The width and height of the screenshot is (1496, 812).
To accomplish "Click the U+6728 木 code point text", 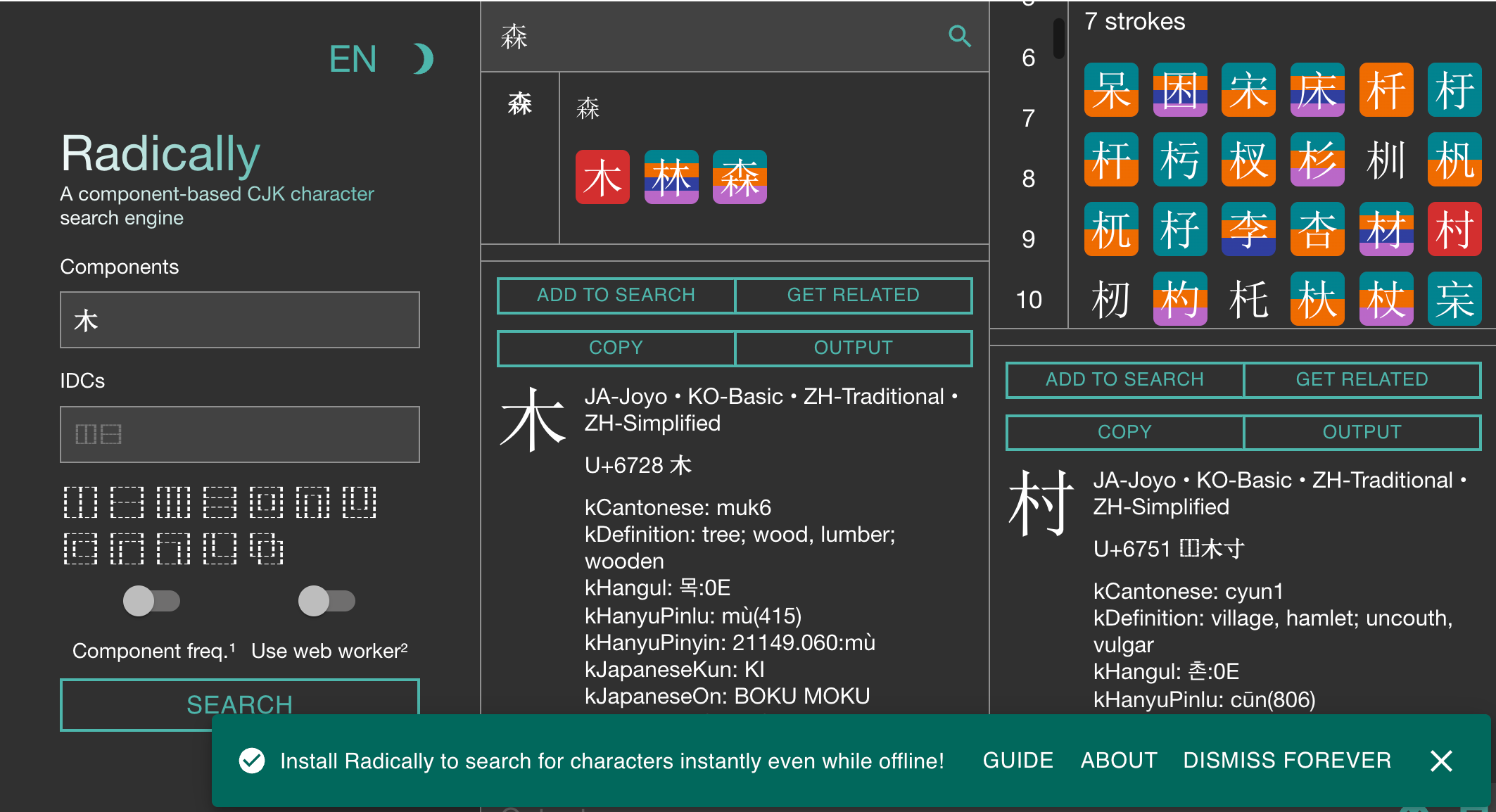I will [x=638, y=466].
